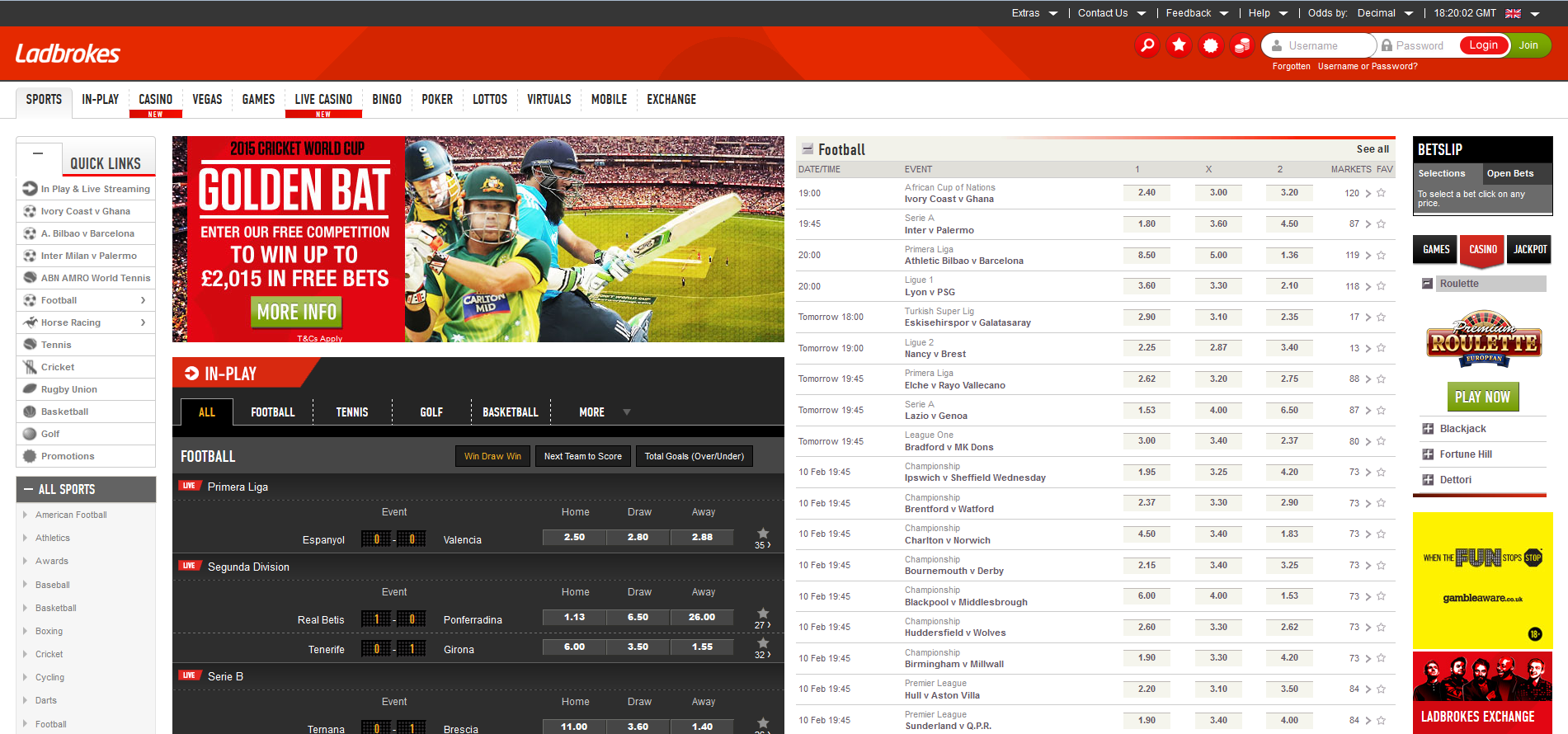Expand Blackjack in the casino panel

point(1428,429)
